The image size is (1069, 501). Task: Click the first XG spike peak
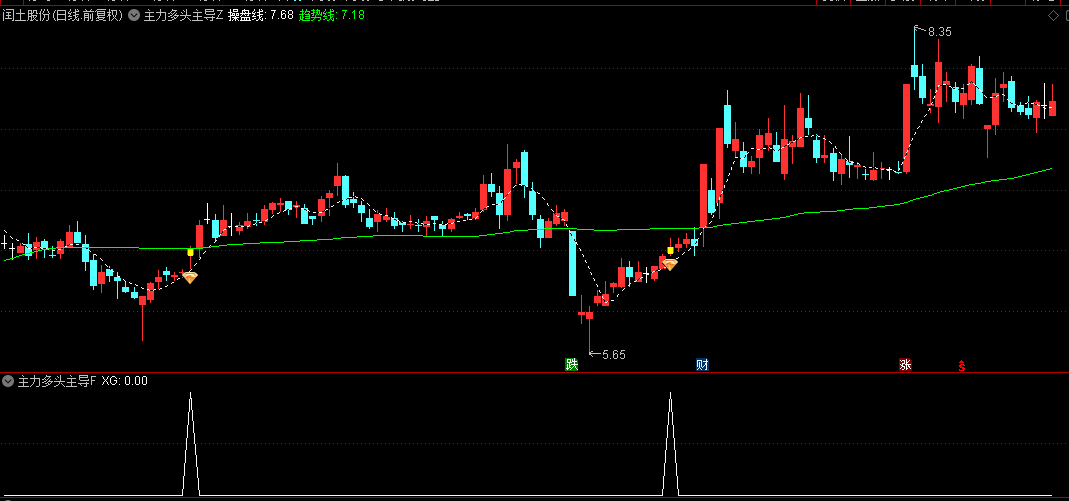[x=191, y=394]
